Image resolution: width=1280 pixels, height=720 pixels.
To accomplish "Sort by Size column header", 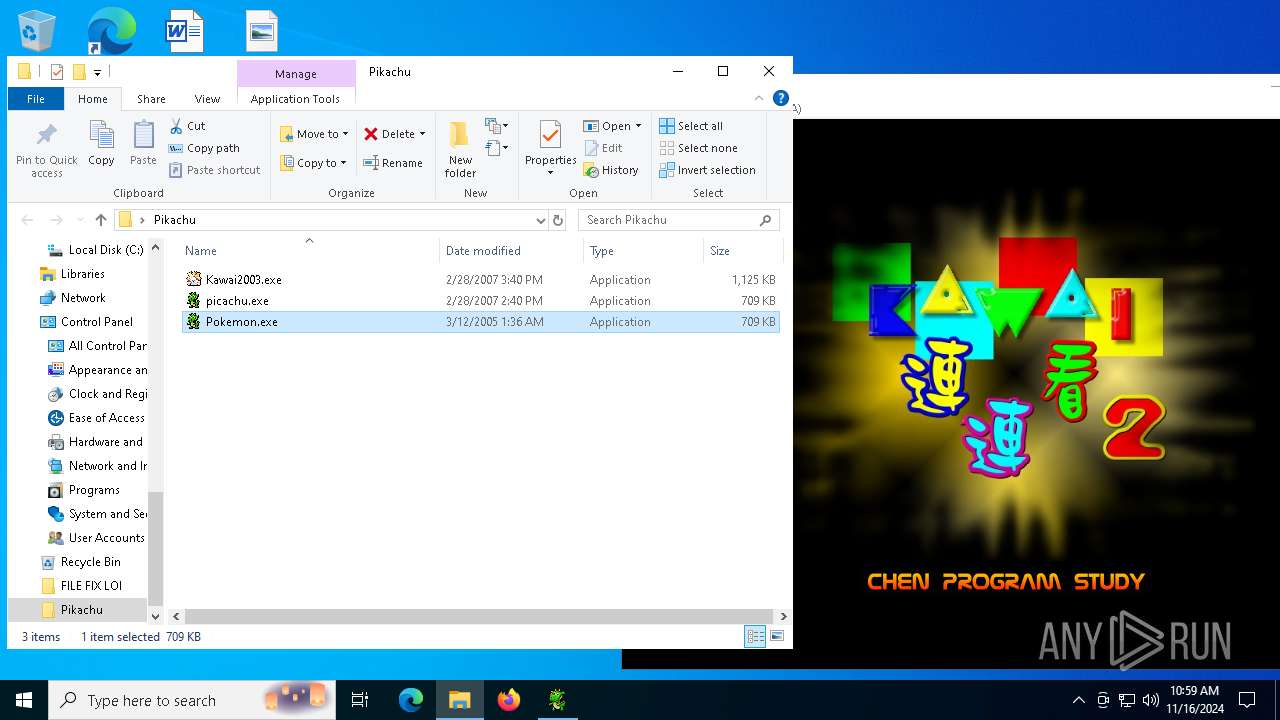I will pyautogui.click(x=742, y=251).
